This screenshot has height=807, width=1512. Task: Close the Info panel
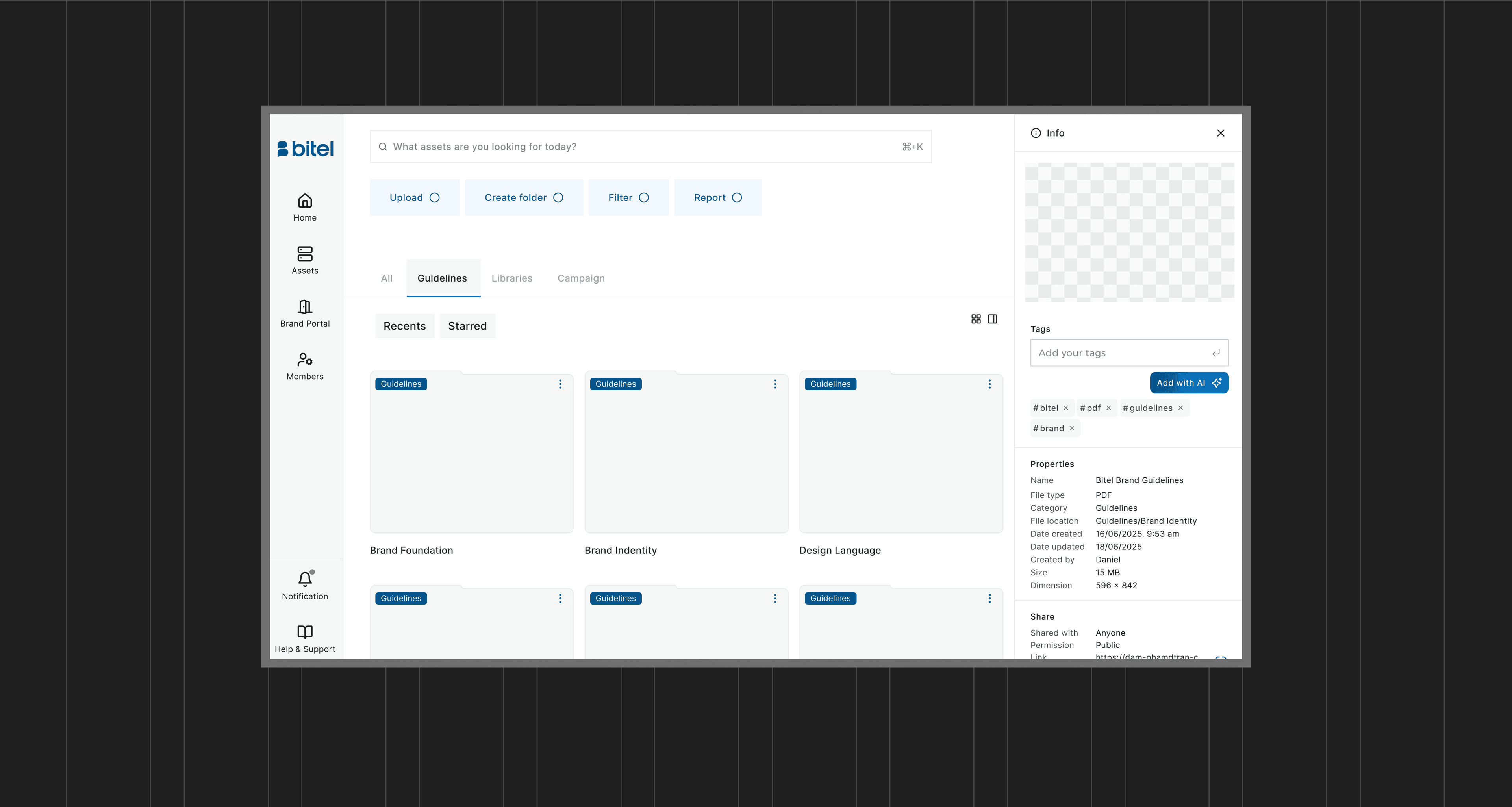tap(1220, 133)
